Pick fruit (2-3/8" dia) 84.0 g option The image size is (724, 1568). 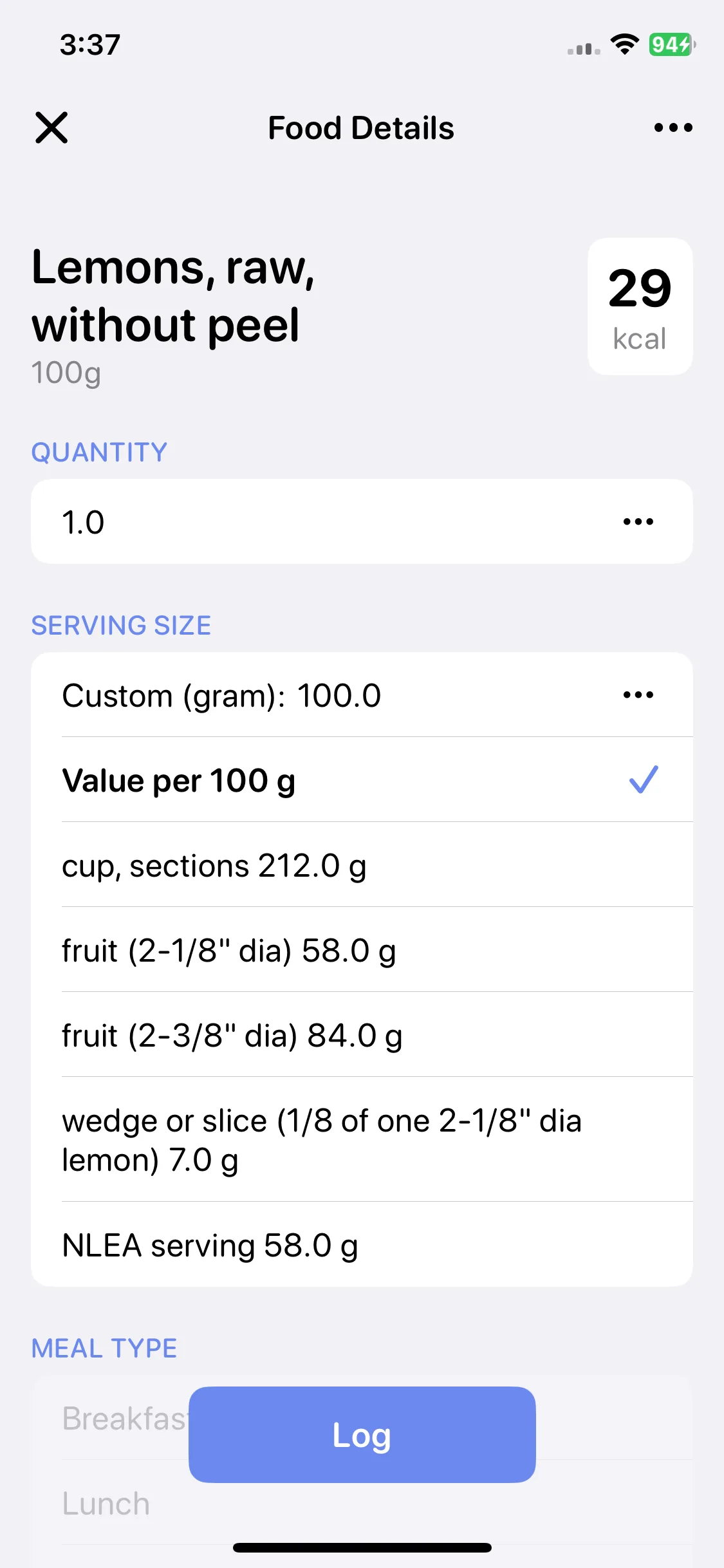pos(362,1034)
